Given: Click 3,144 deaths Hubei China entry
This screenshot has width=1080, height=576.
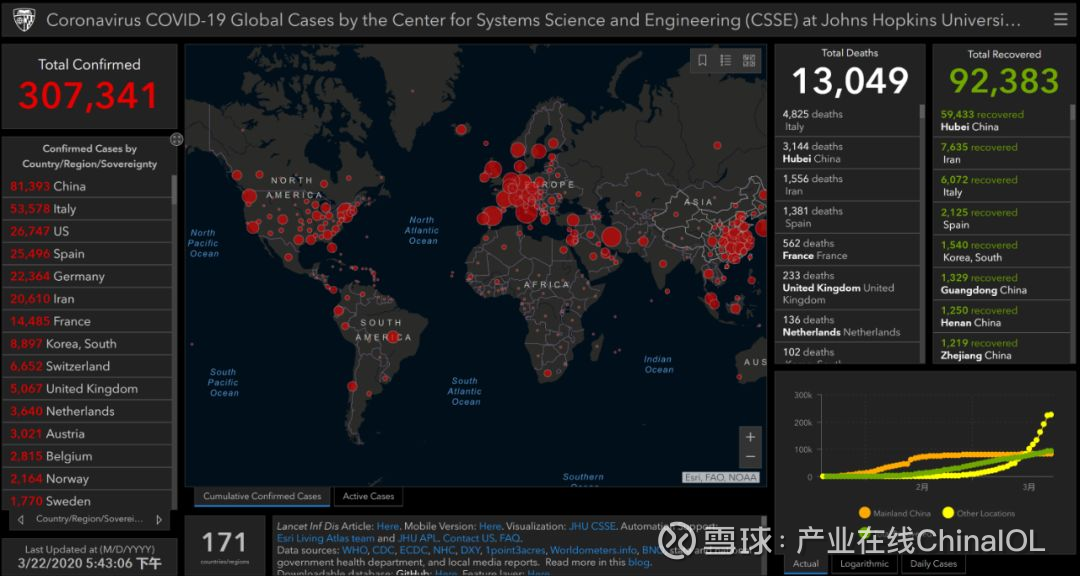Looking at the screenshot, I should pos(849,152).
